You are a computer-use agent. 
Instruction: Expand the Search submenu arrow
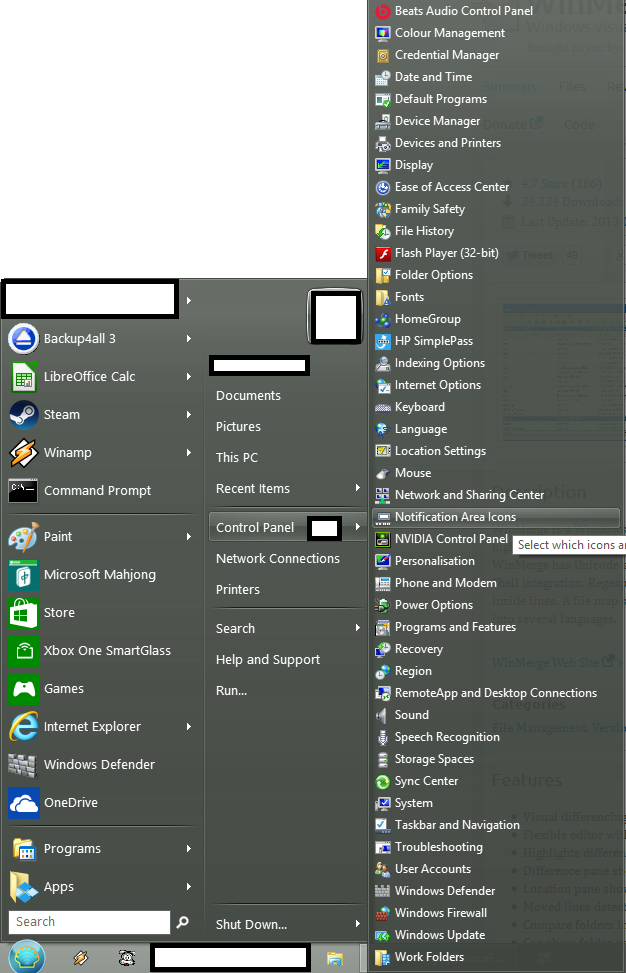tap(357, 628)
